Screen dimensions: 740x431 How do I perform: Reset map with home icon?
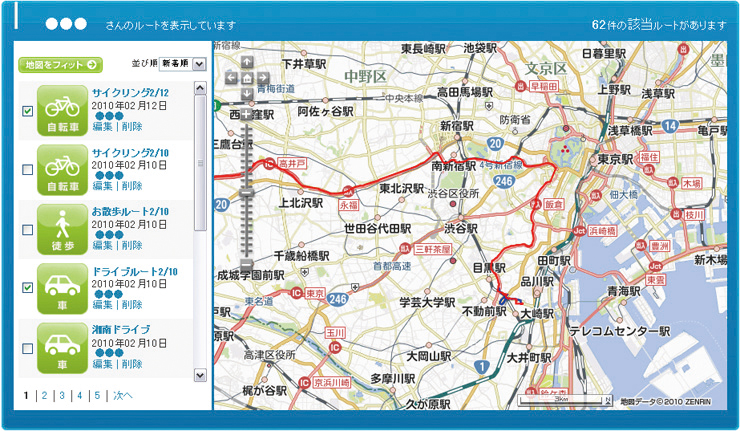(x=247, y=78)
